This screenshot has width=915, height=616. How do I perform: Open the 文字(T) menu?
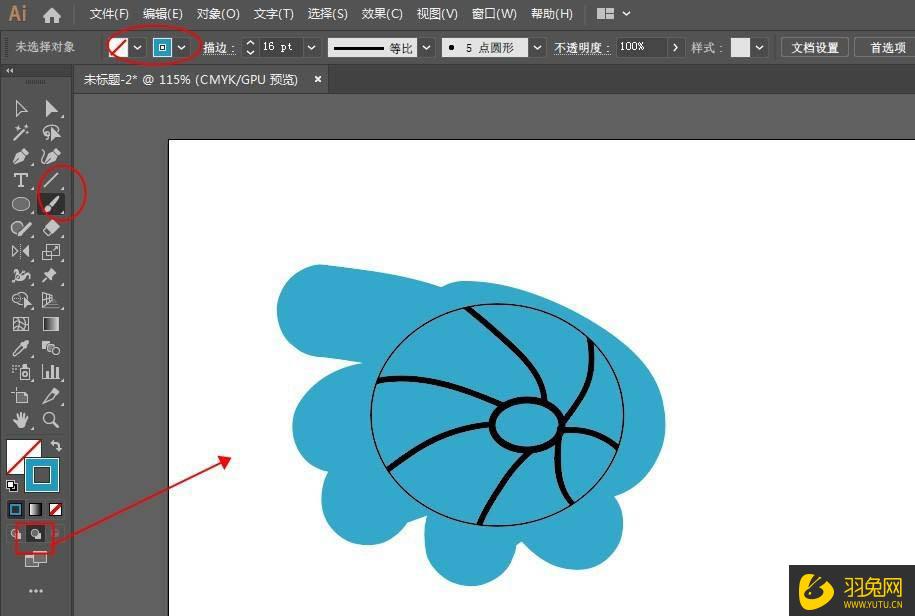[x=274, y=14]
